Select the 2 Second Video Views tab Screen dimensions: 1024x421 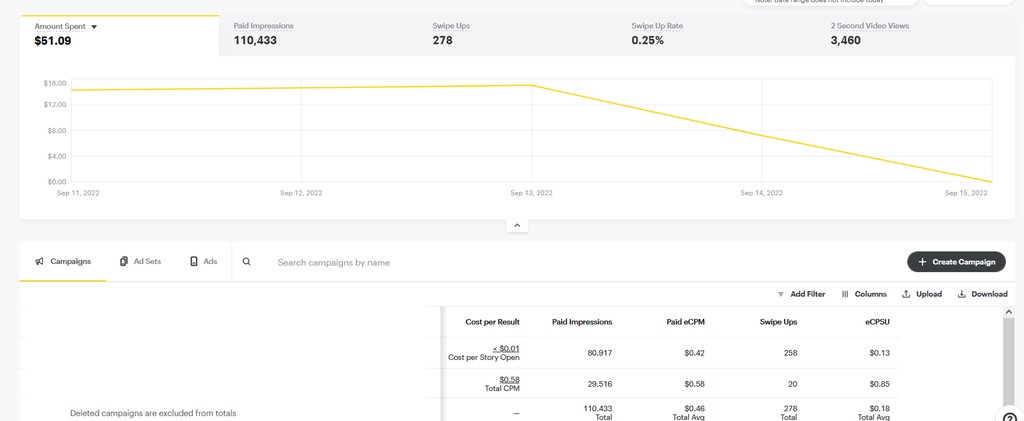pyautogui.click(x=916, y=35)
